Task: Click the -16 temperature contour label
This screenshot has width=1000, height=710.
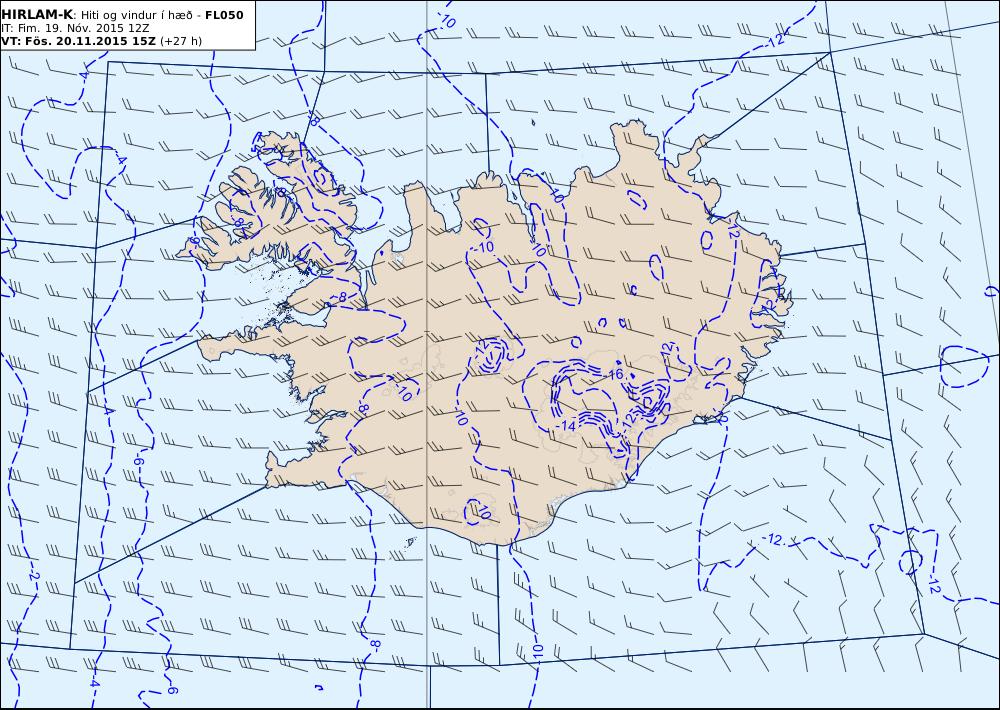Action: (614, 374)
